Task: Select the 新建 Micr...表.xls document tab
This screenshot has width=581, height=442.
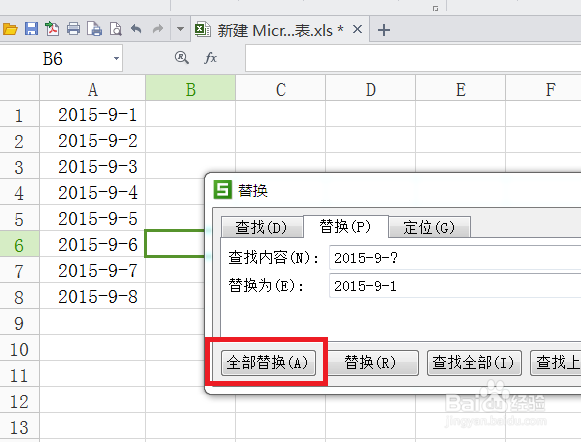Action: pyautogui.click(x=280, y=30)
